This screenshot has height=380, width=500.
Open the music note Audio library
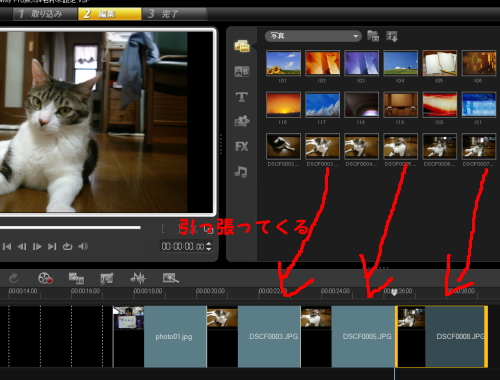(x=241, y=172)
